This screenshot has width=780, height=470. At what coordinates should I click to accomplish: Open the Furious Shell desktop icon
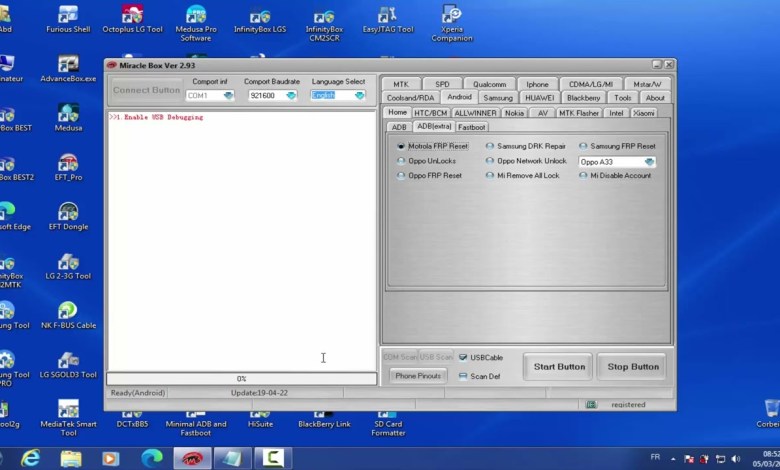pos(68,17)
